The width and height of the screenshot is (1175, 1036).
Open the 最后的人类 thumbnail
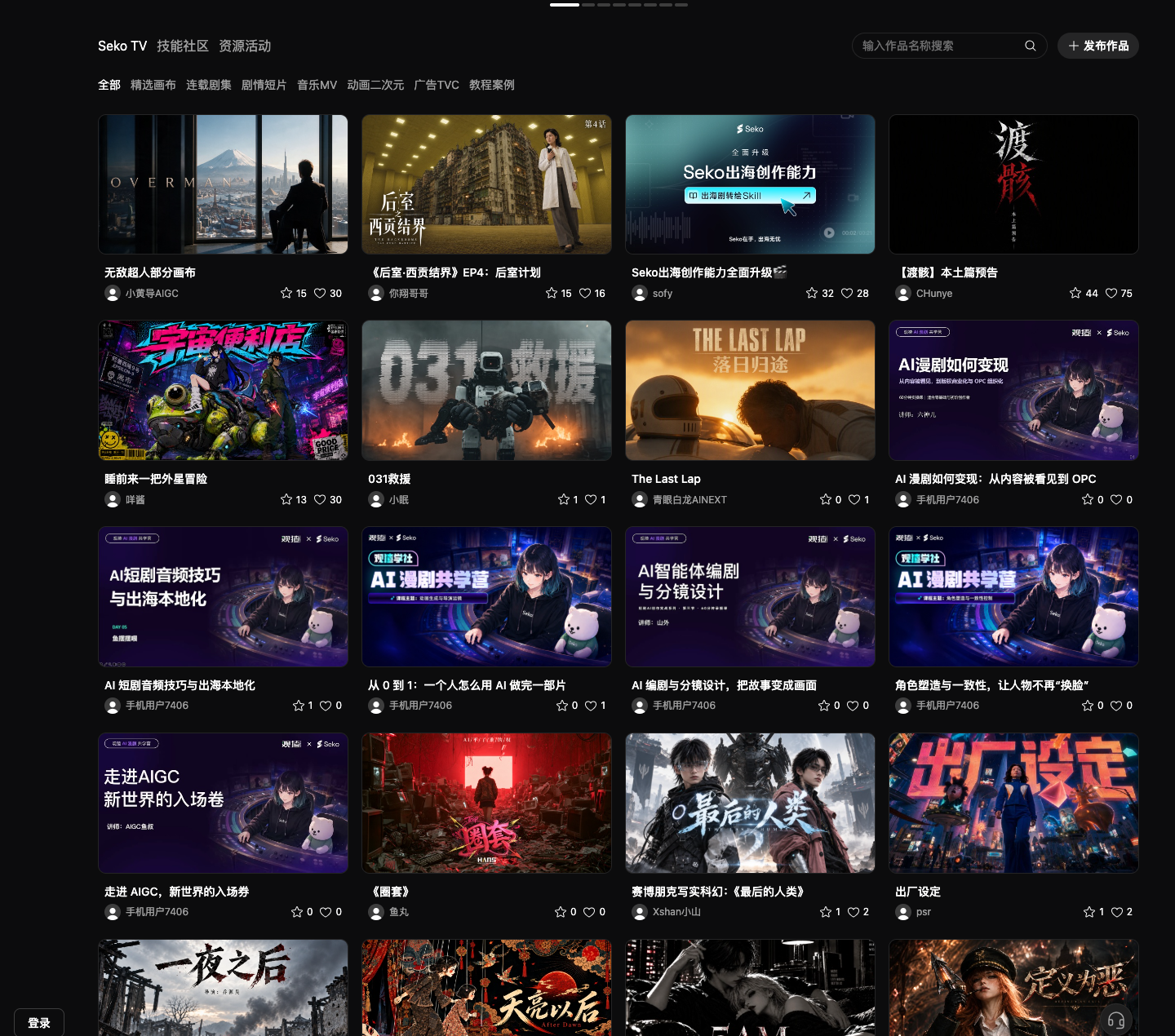(750, 804)
